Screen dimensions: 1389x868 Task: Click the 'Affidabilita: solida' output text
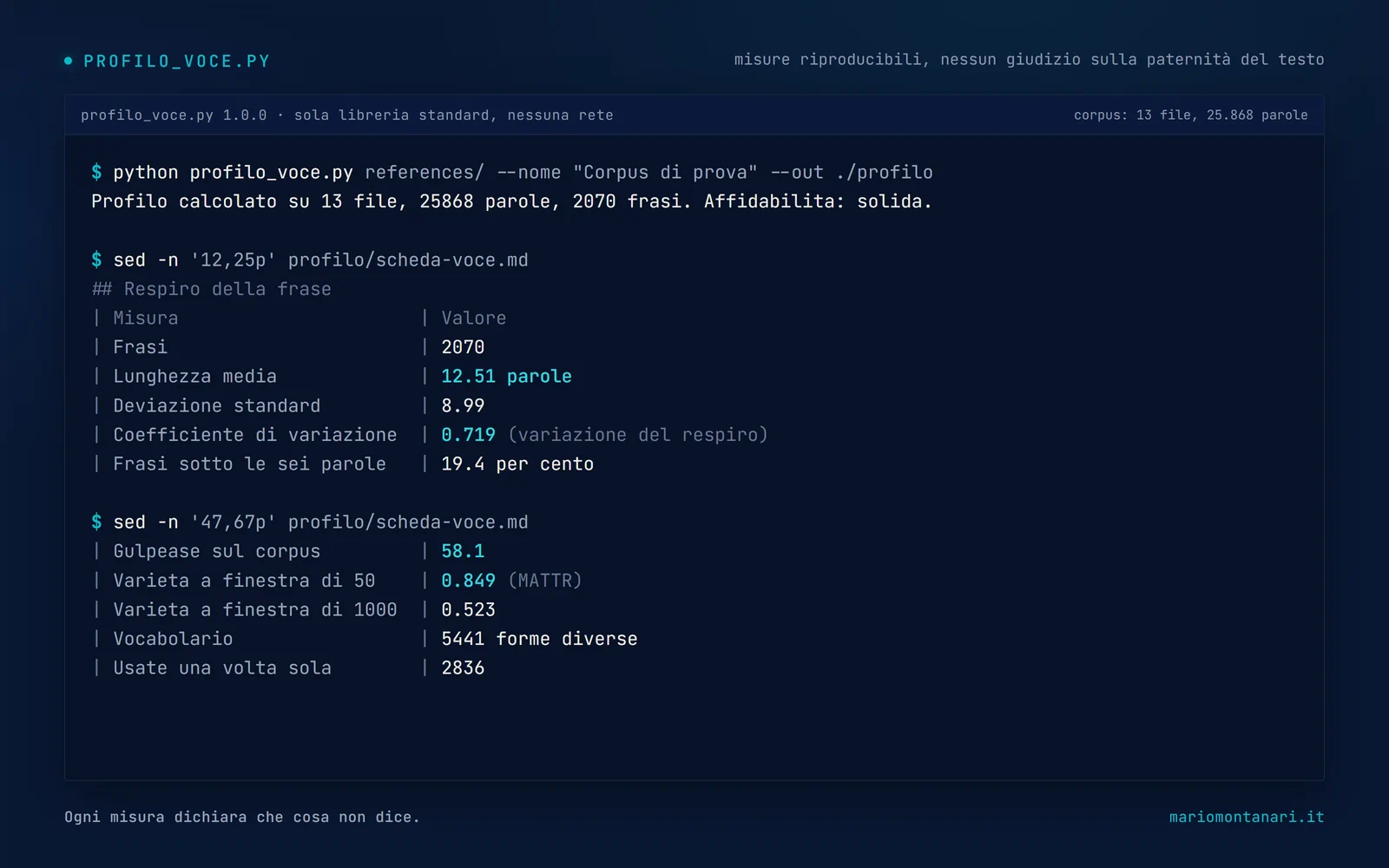tap(818, 201)
